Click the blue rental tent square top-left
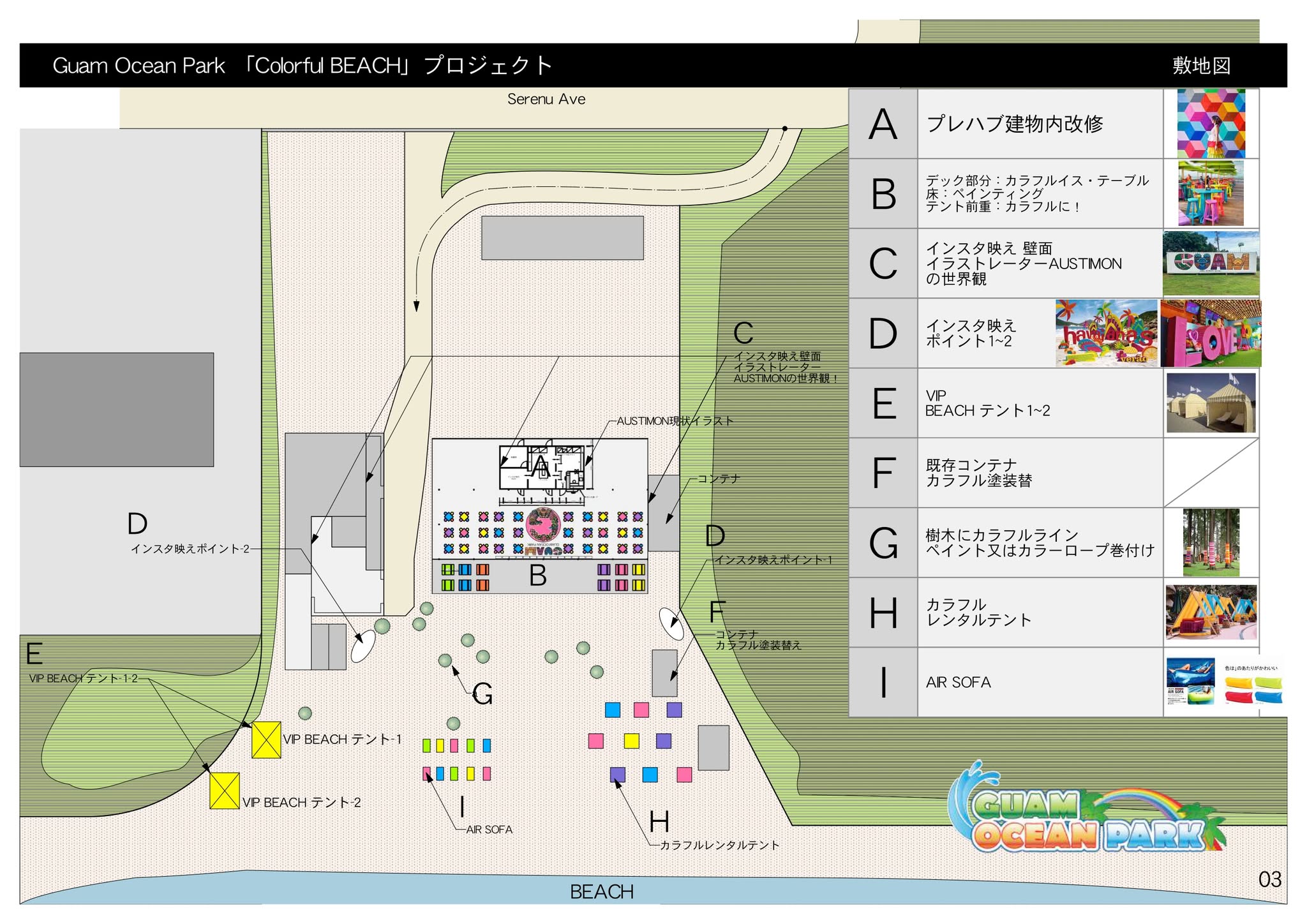Viewport: 1307px width, 924px height. pyautogui.click(x=613, y=710)
